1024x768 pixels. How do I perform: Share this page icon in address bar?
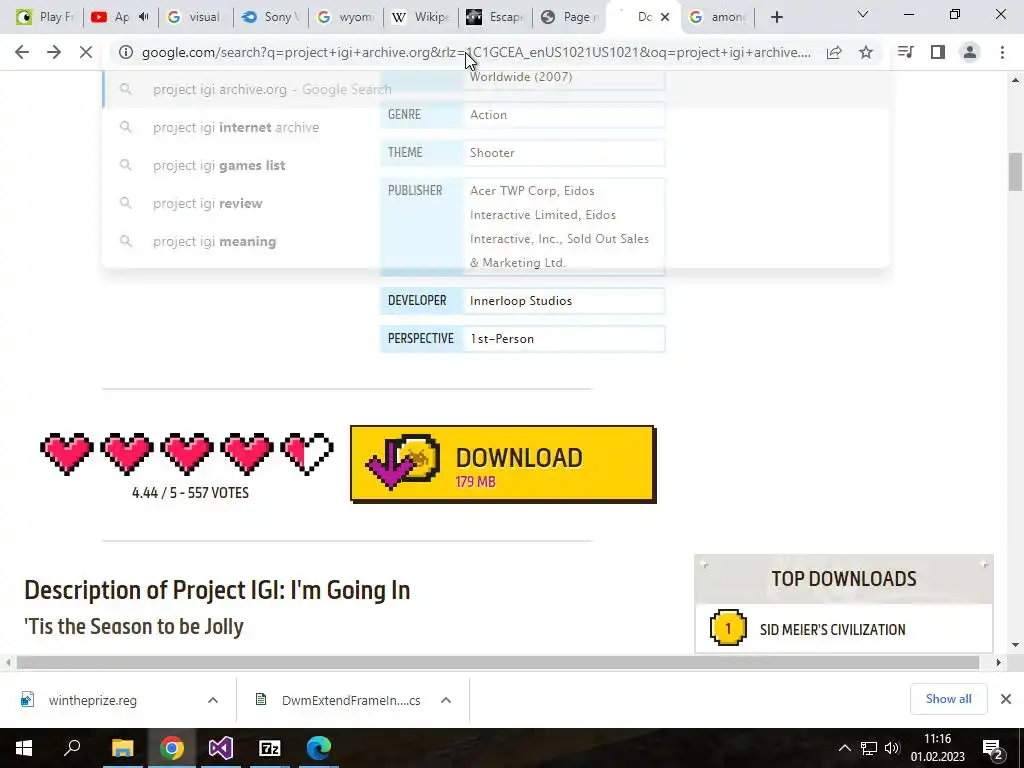[834, 52]
